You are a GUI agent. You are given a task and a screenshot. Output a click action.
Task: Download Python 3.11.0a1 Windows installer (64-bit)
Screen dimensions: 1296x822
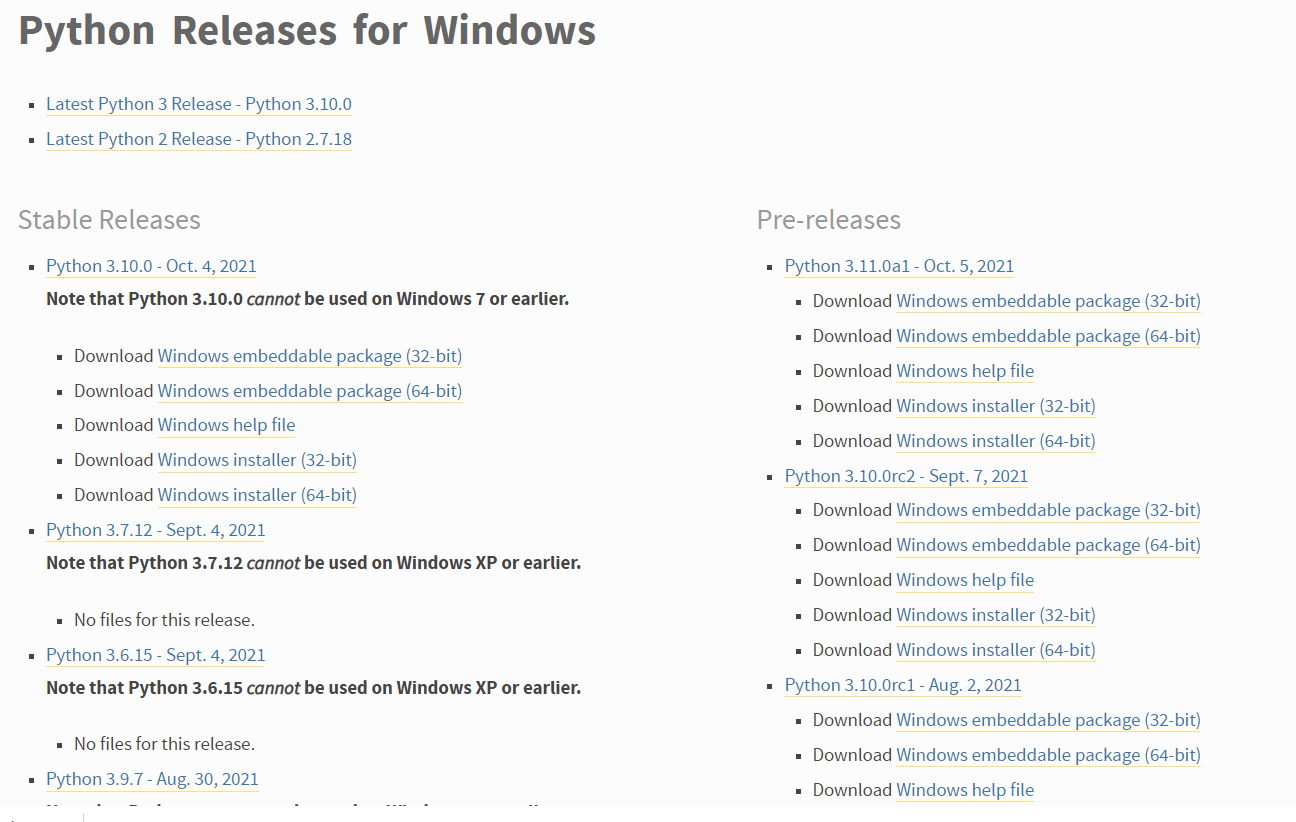pyautogui.click(x=996, y=441)
